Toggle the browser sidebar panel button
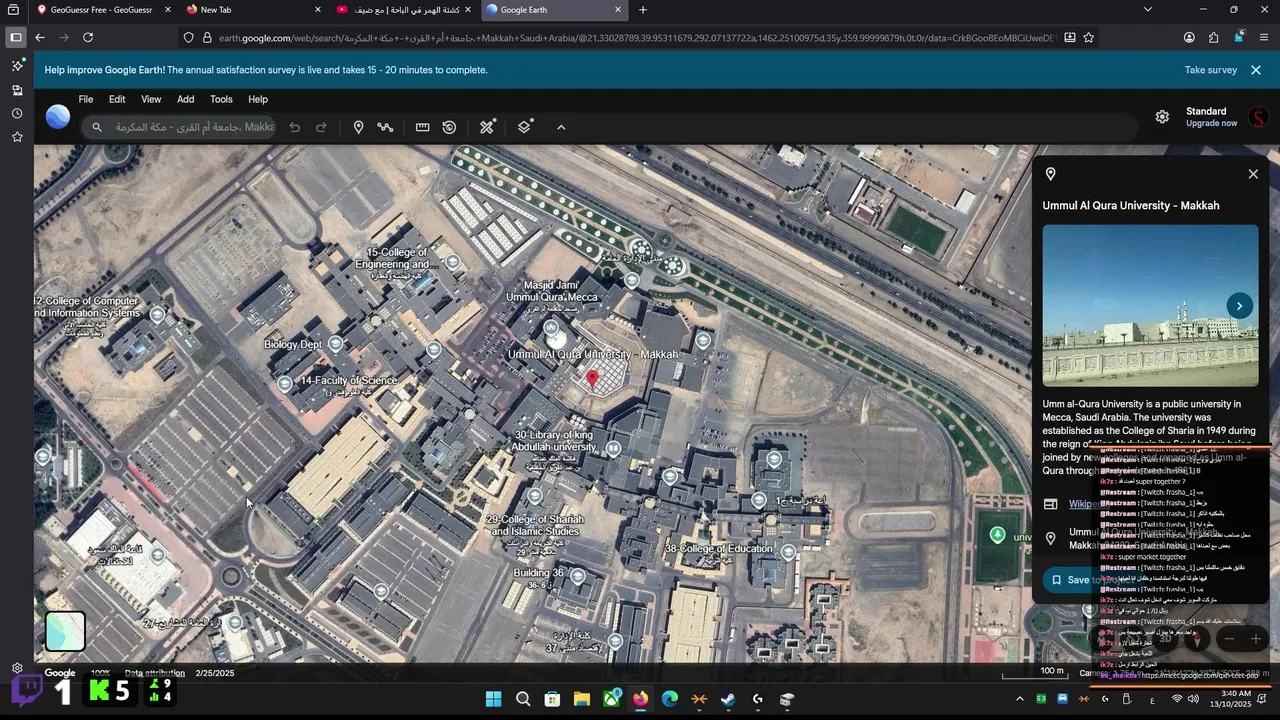The height and width of the screenshot is (720, 1280). [x=16, y=37]
